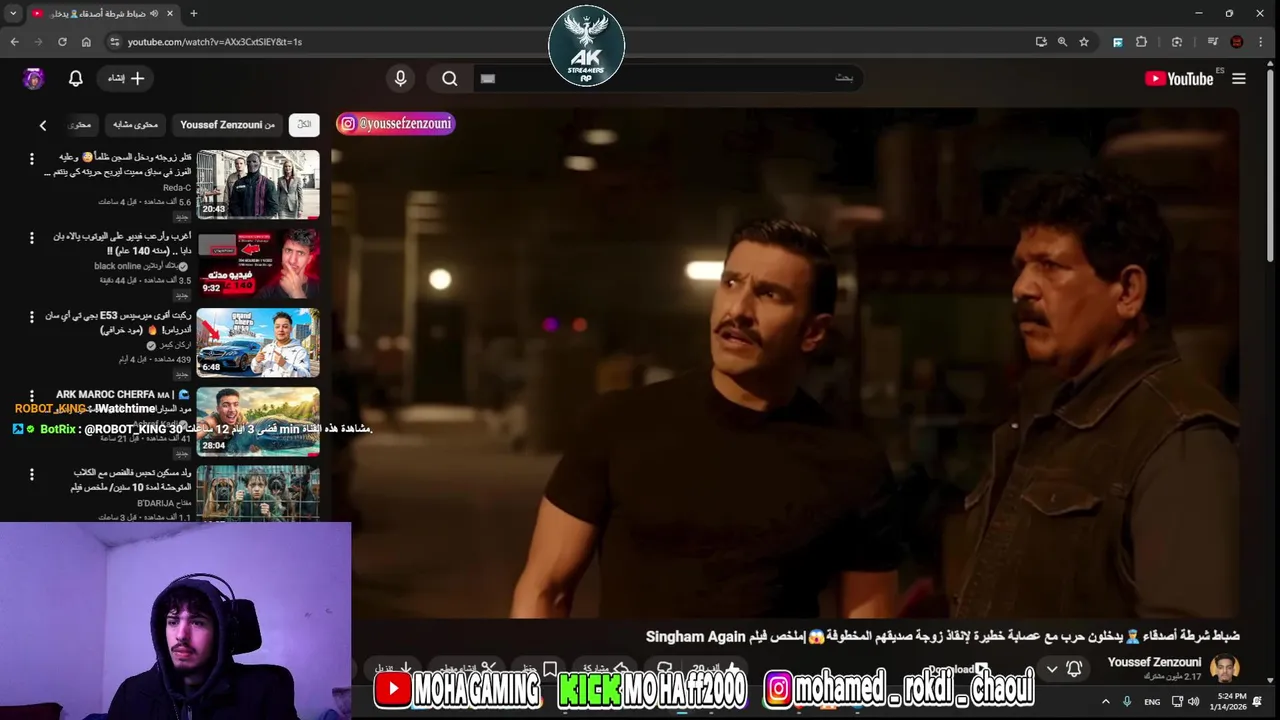Switch input language via ENG indicator
Viewport: 1280px width, 720px height.
coord(1152,702)
